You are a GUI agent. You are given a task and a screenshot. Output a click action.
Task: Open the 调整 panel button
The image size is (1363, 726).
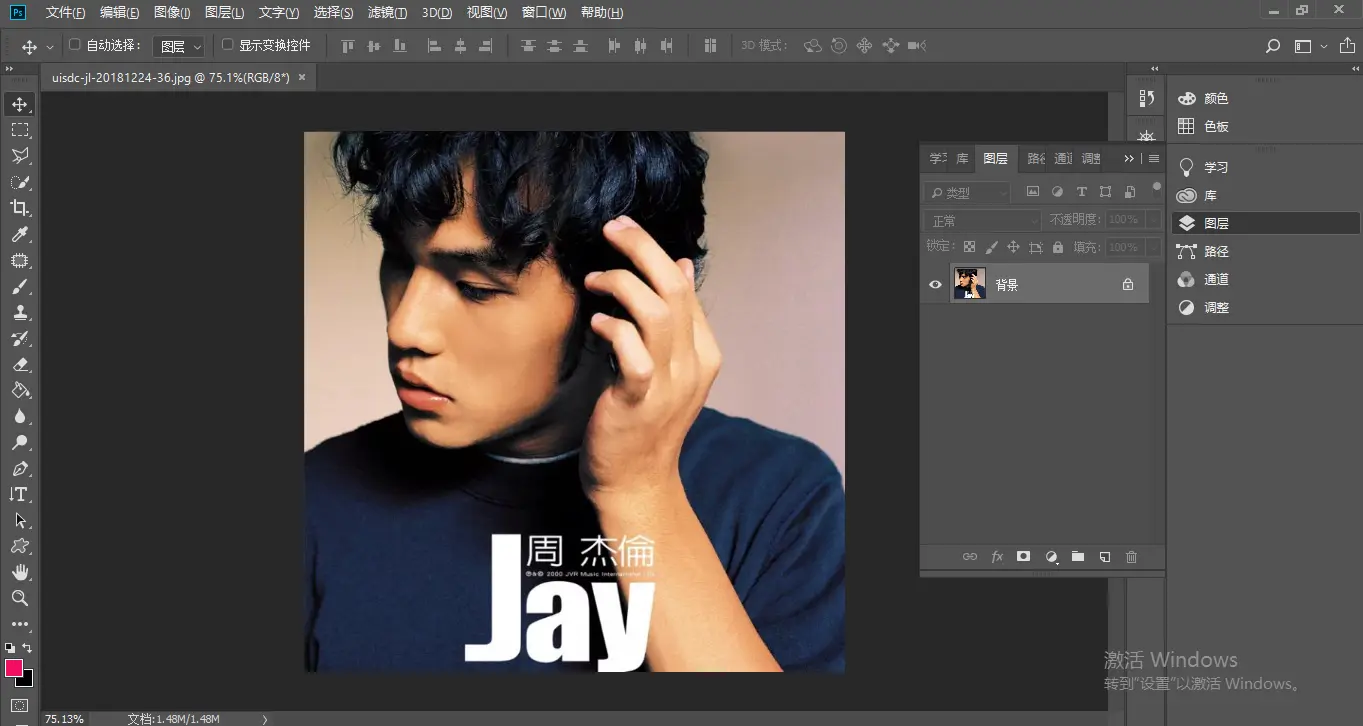point(1205,307)
